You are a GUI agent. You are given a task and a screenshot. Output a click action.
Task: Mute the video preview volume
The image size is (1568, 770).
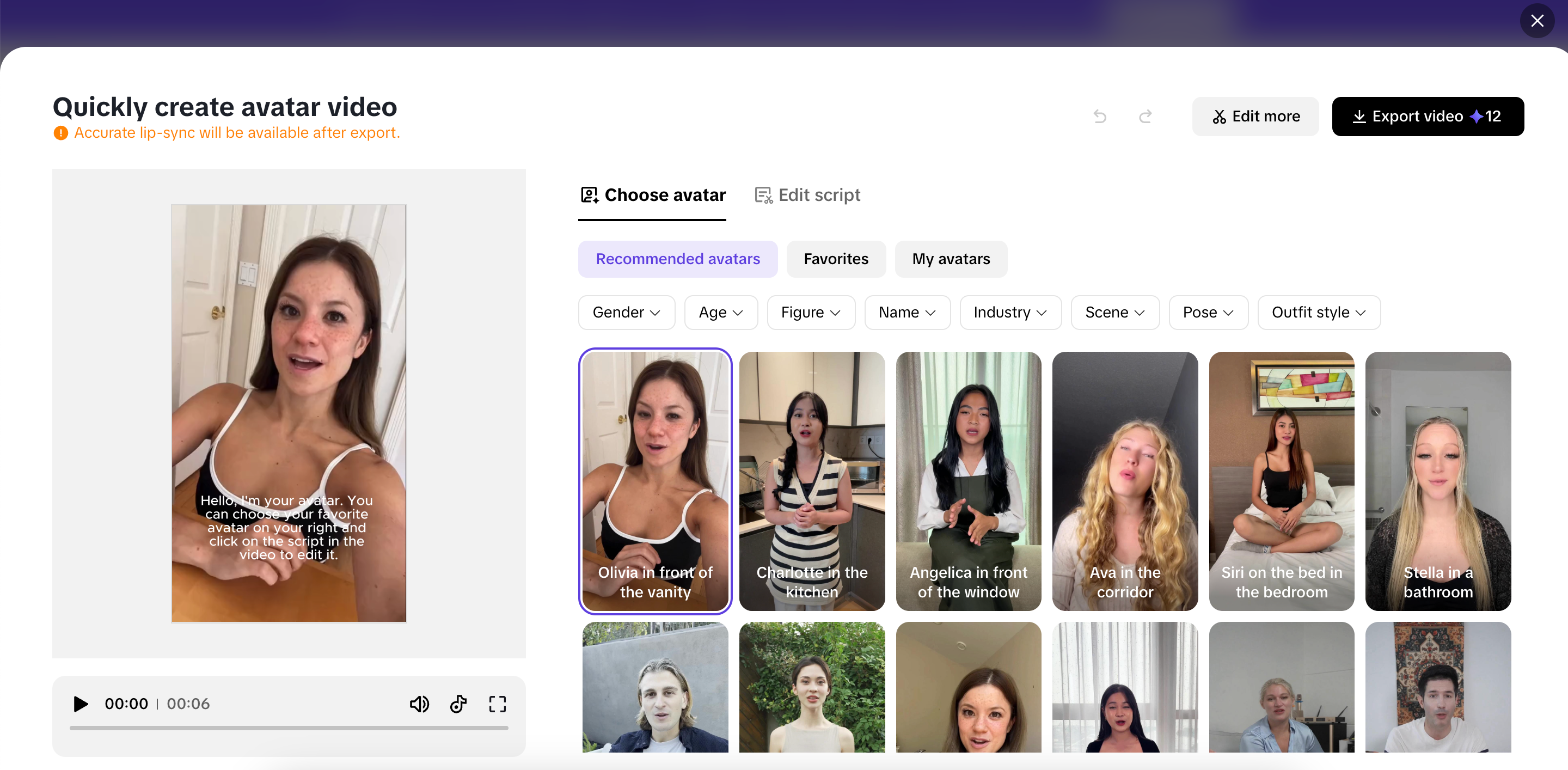(419, 704)
